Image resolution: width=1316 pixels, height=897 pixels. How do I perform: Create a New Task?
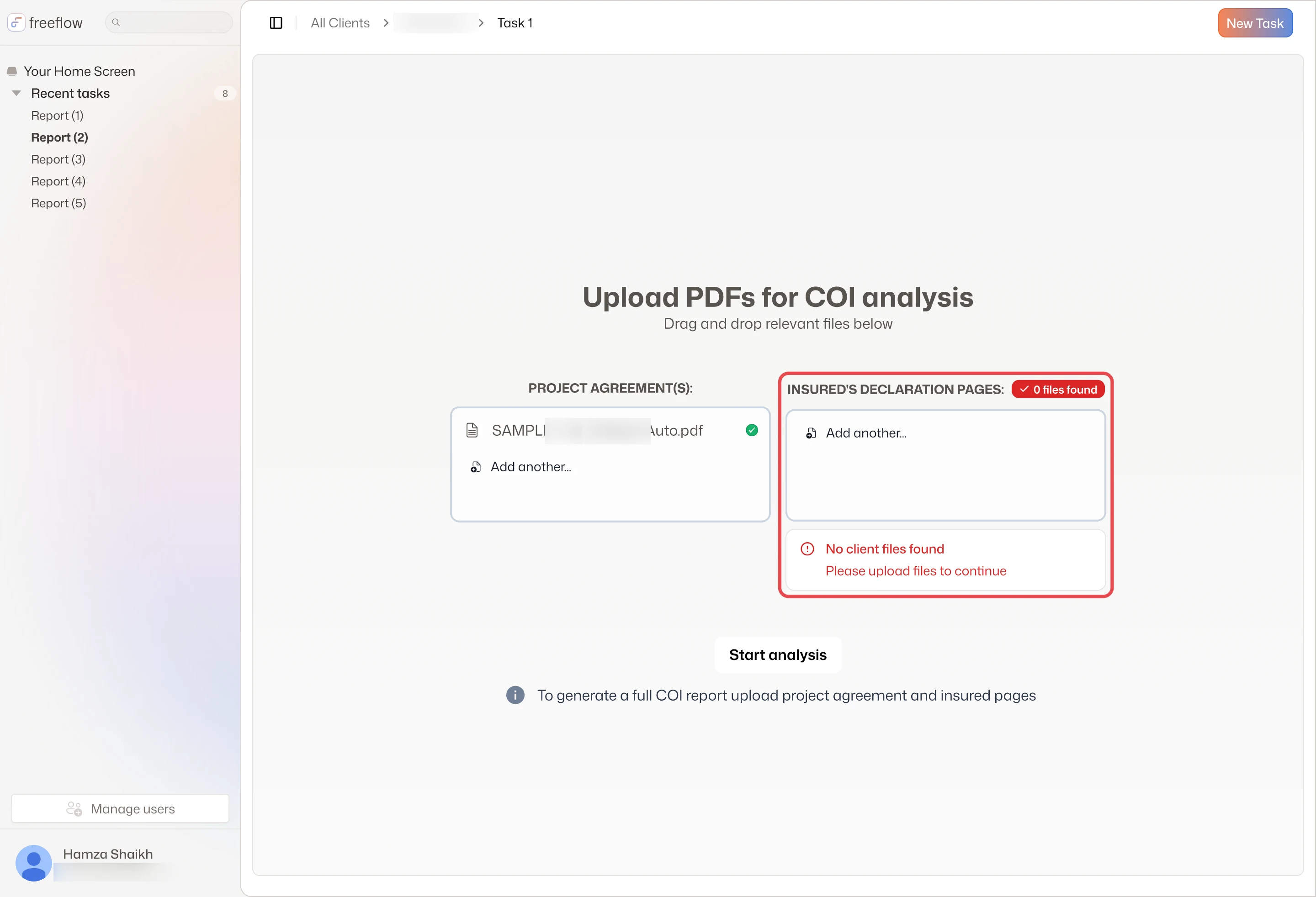coord(1255,23)
